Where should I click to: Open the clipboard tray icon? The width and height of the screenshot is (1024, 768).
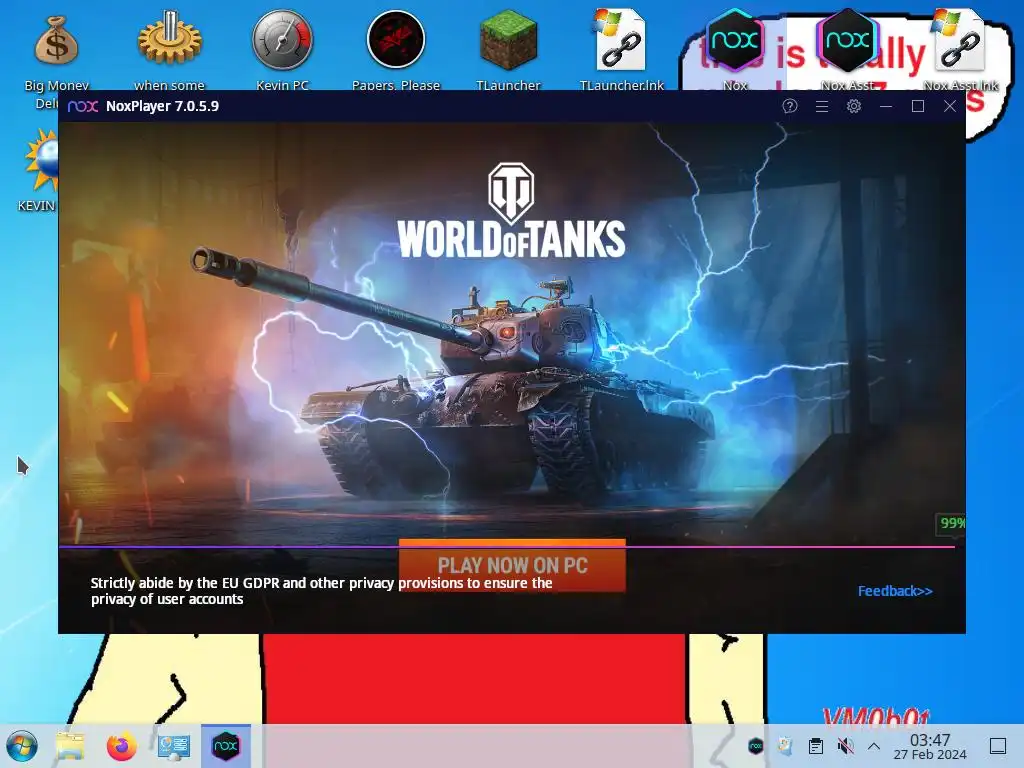815,746
